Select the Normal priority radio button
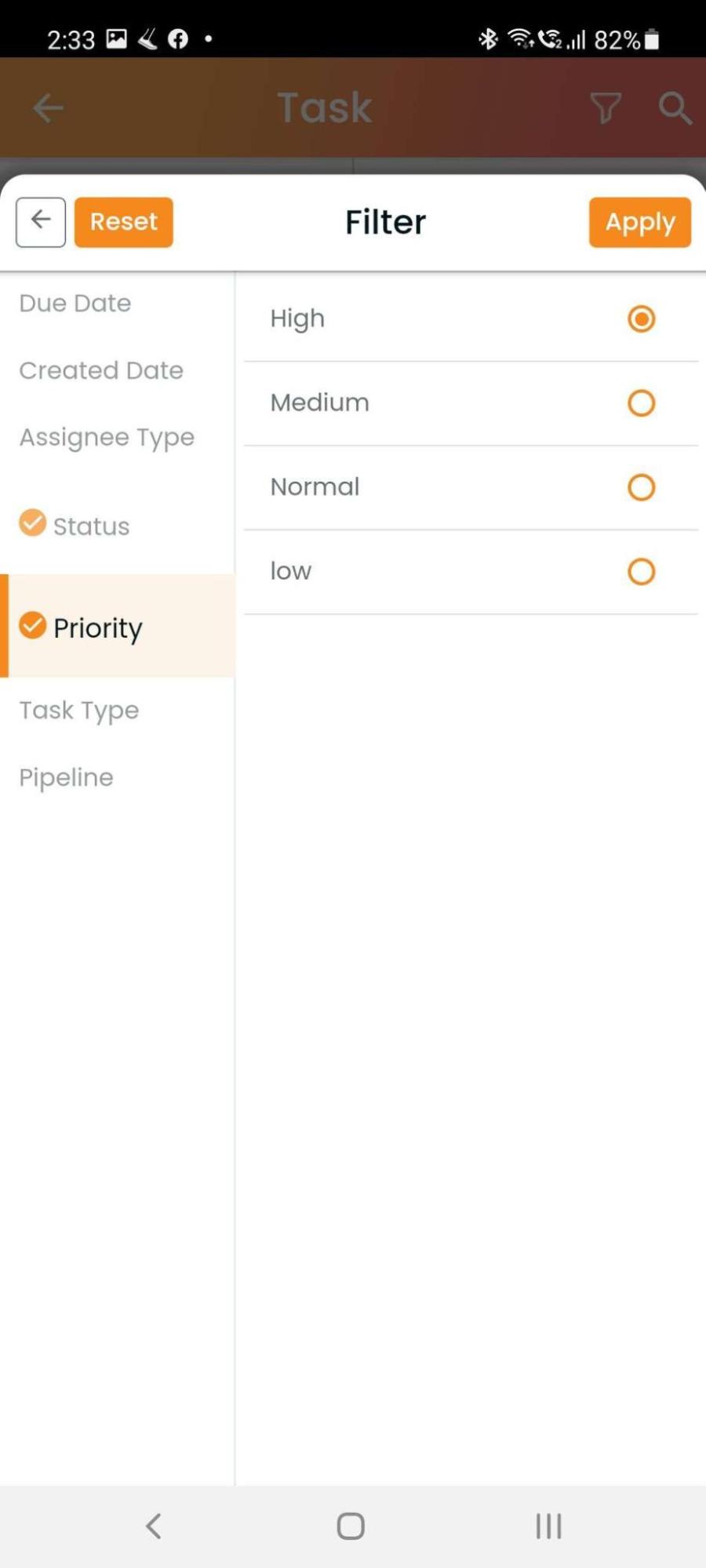 [641, 487]
